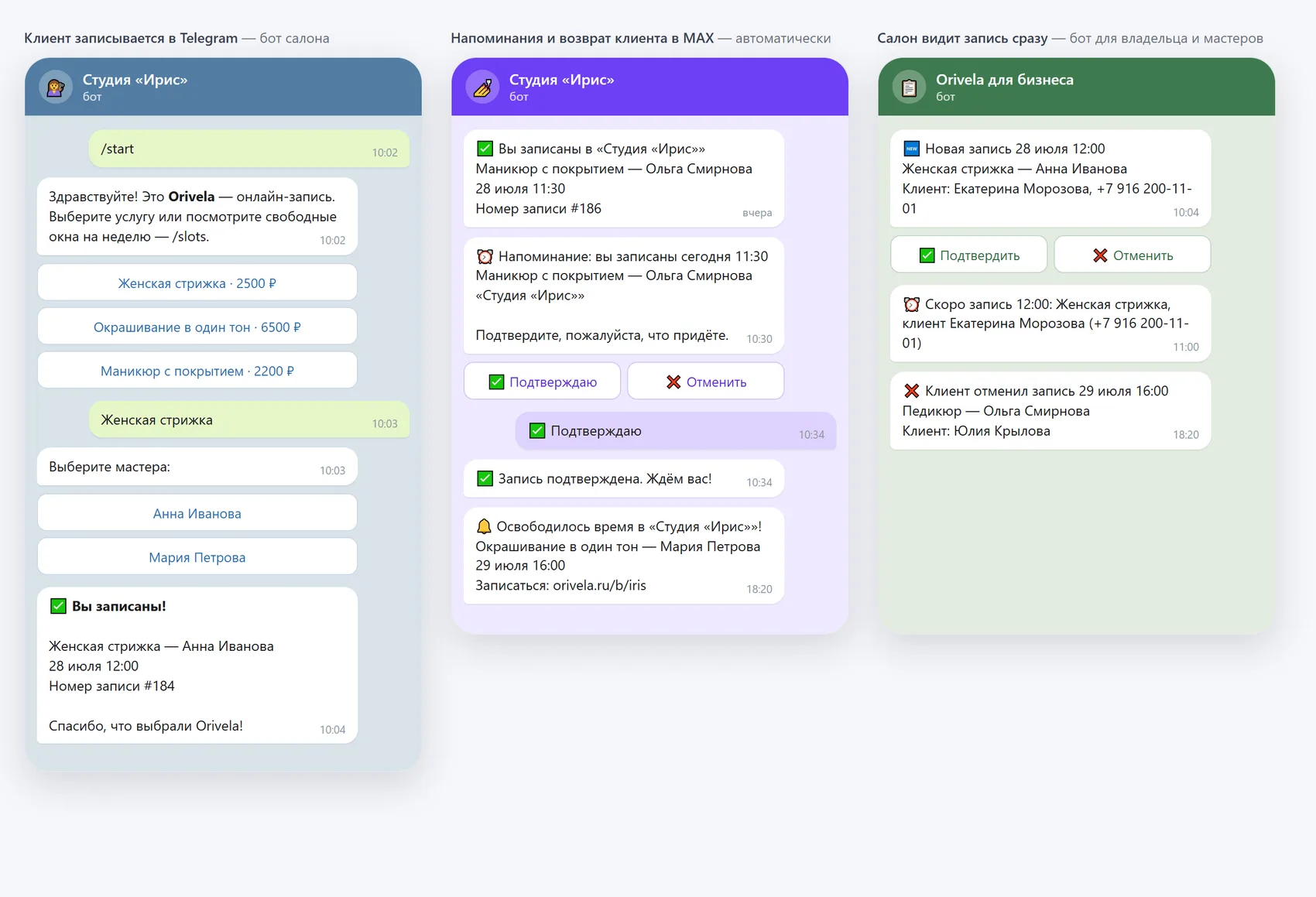Open the Telegram «Студия Ирис» bot avatar
The height and width of the screenshot is (897, 1316).
coord(56,87)
